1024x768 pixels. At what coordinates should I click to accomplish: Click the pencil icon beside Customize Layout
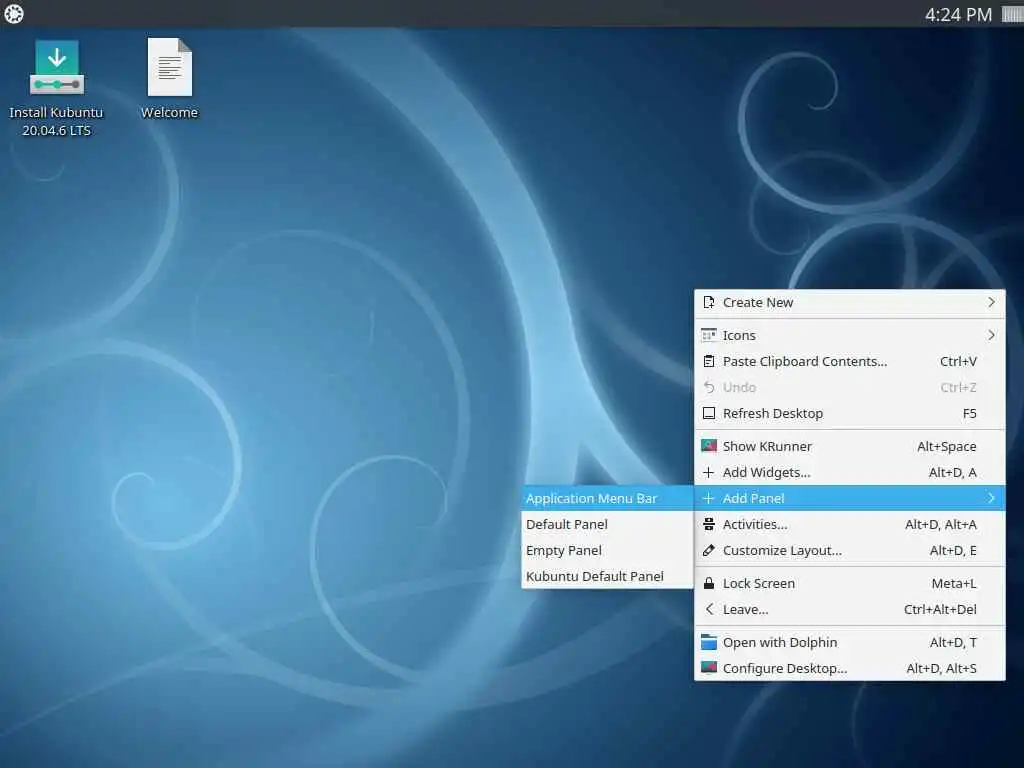(709, 551)
